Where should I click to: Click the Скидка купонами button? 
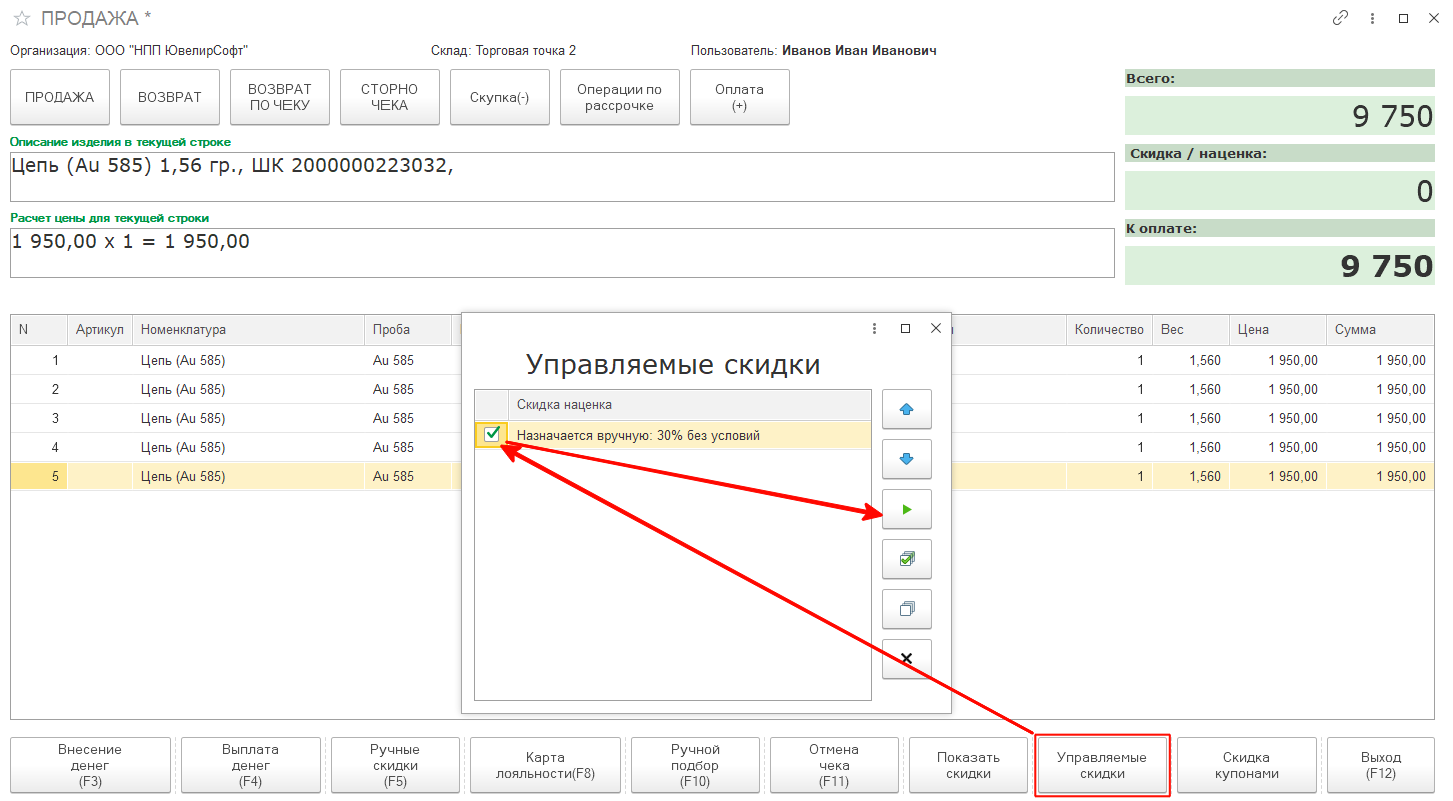1246,766
